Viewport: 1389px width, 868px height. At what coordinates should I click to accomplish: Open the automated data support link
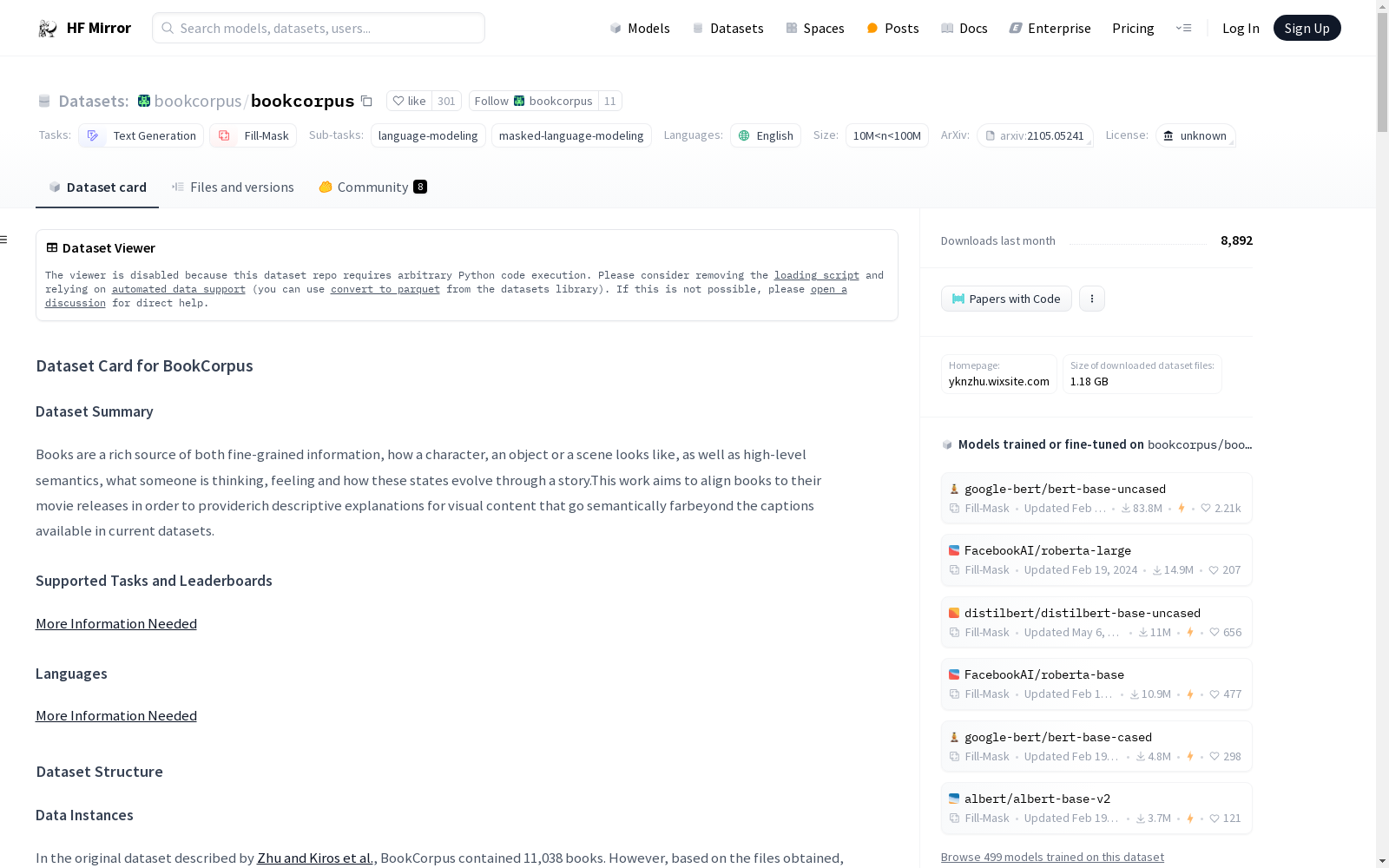pyautogui.click(x=179, y=289)
